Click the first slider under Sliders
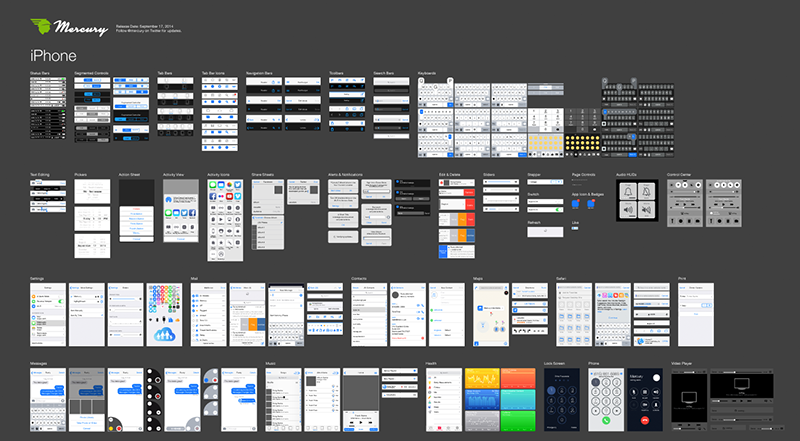Viewport: 800px width, 441px height. pos(501,182)
